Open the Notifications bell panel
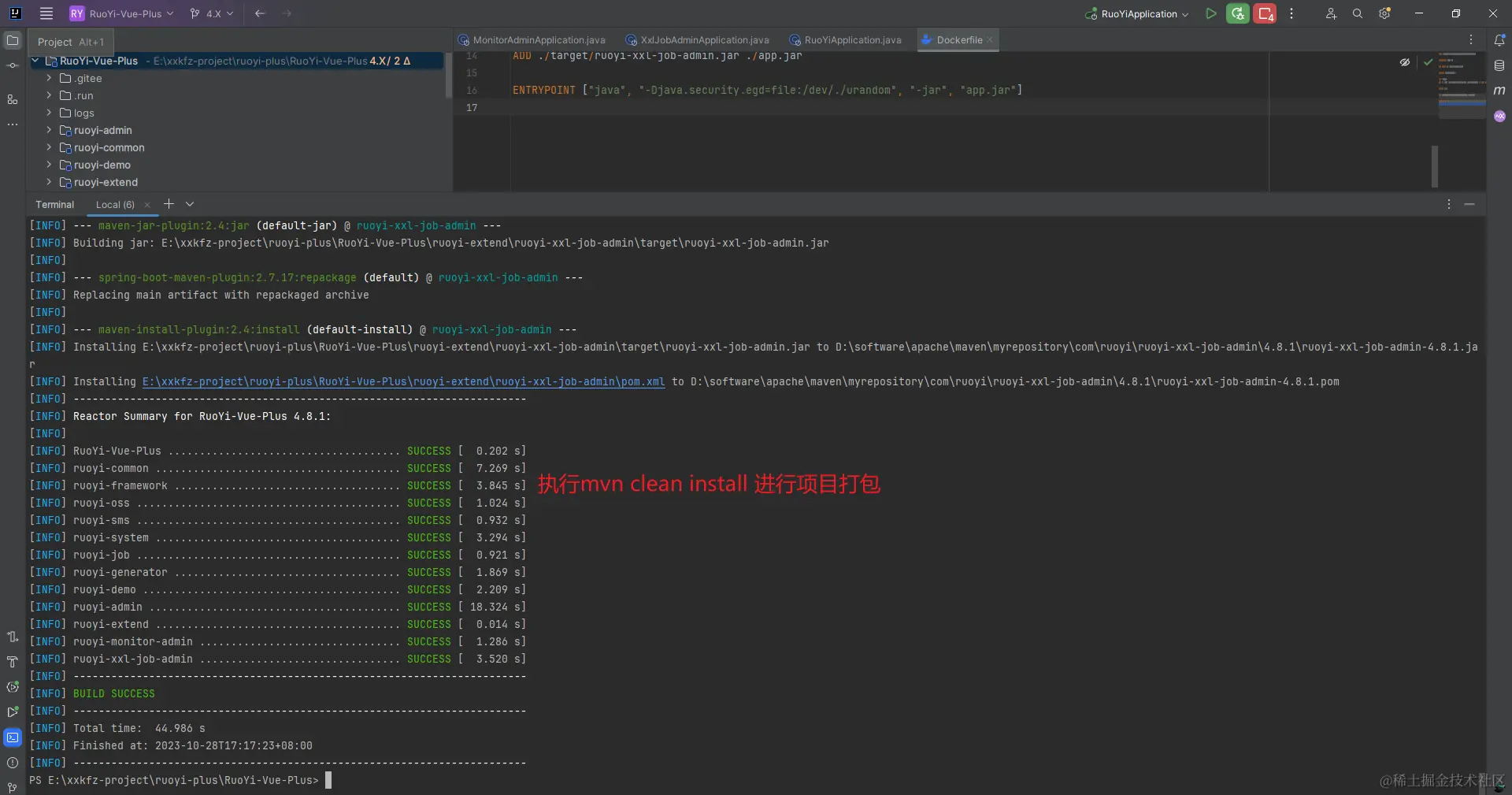Image resolution: width=1512 pixels, height=795 pixels. click(x=1499, y=40)
